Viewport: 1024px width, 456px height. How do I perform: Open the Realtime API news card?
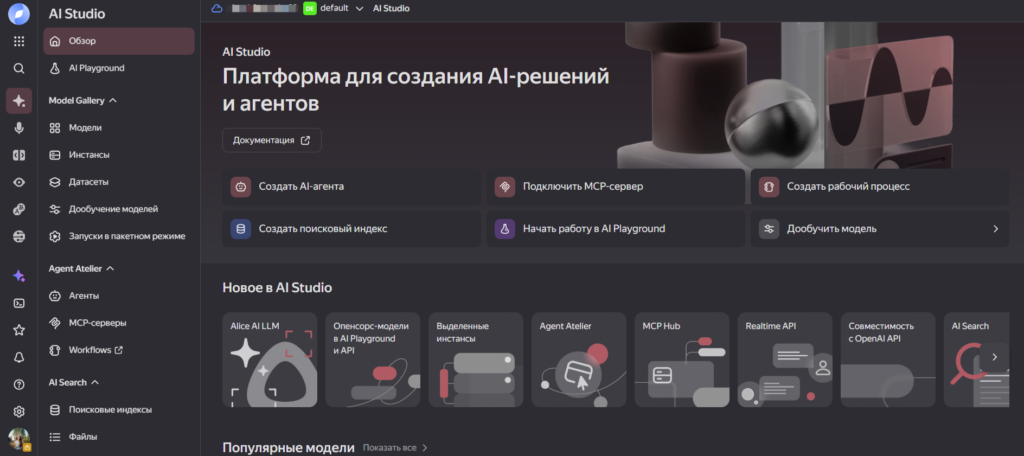(785, 360)
